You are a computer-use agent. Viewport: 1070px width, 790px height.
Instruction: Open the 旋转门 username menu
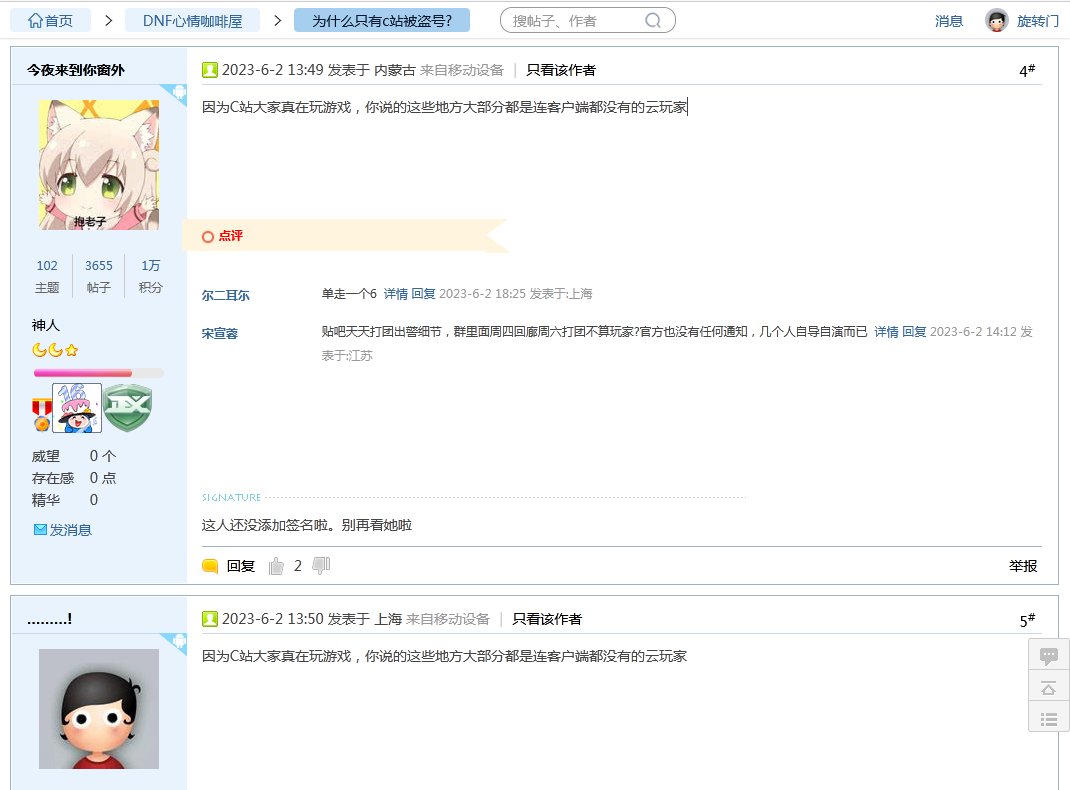pos(1037,21)
